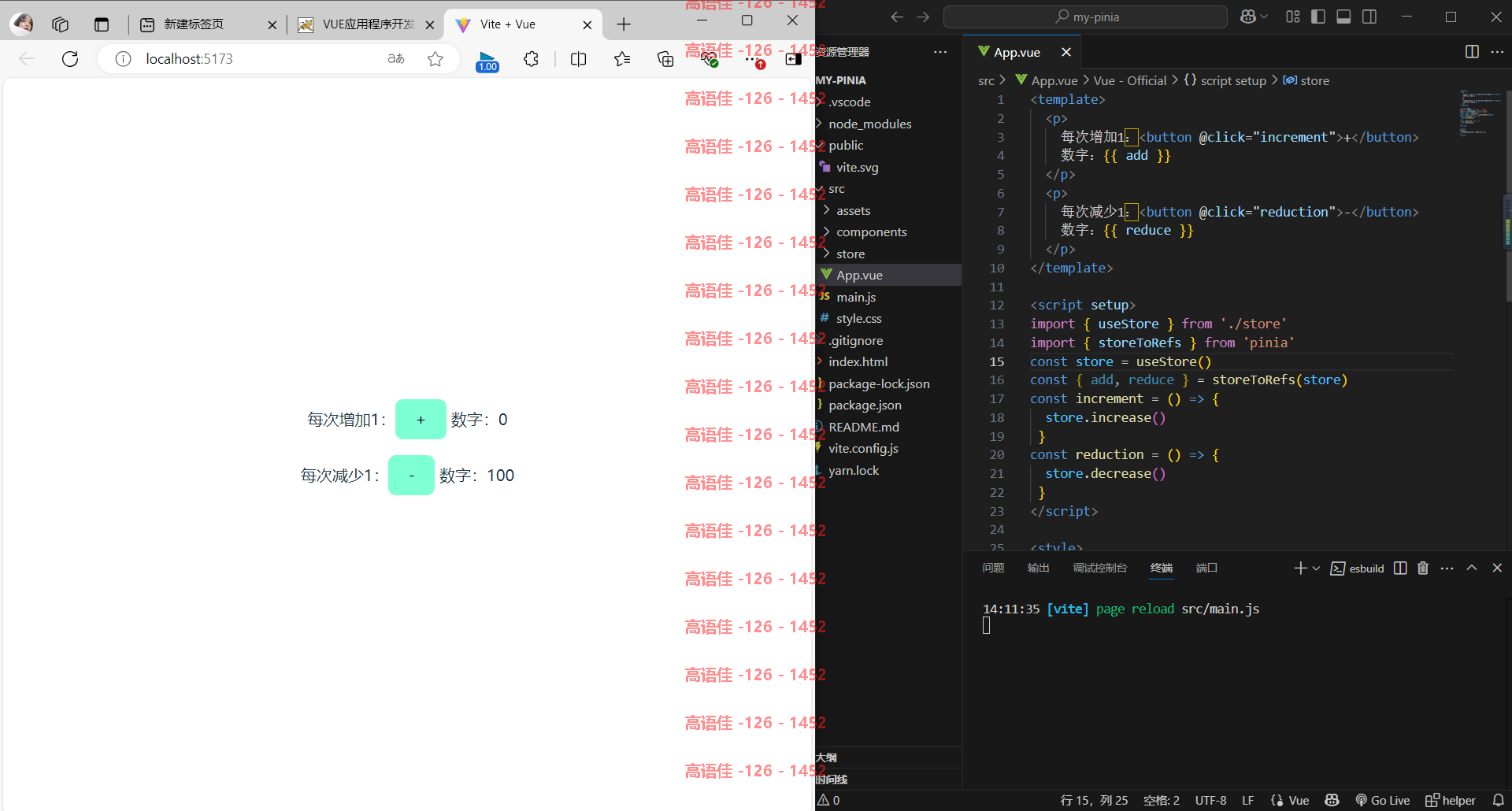1512x811 pixels.
Task: Click Go Live in status bar
Action: [1382, 800]
